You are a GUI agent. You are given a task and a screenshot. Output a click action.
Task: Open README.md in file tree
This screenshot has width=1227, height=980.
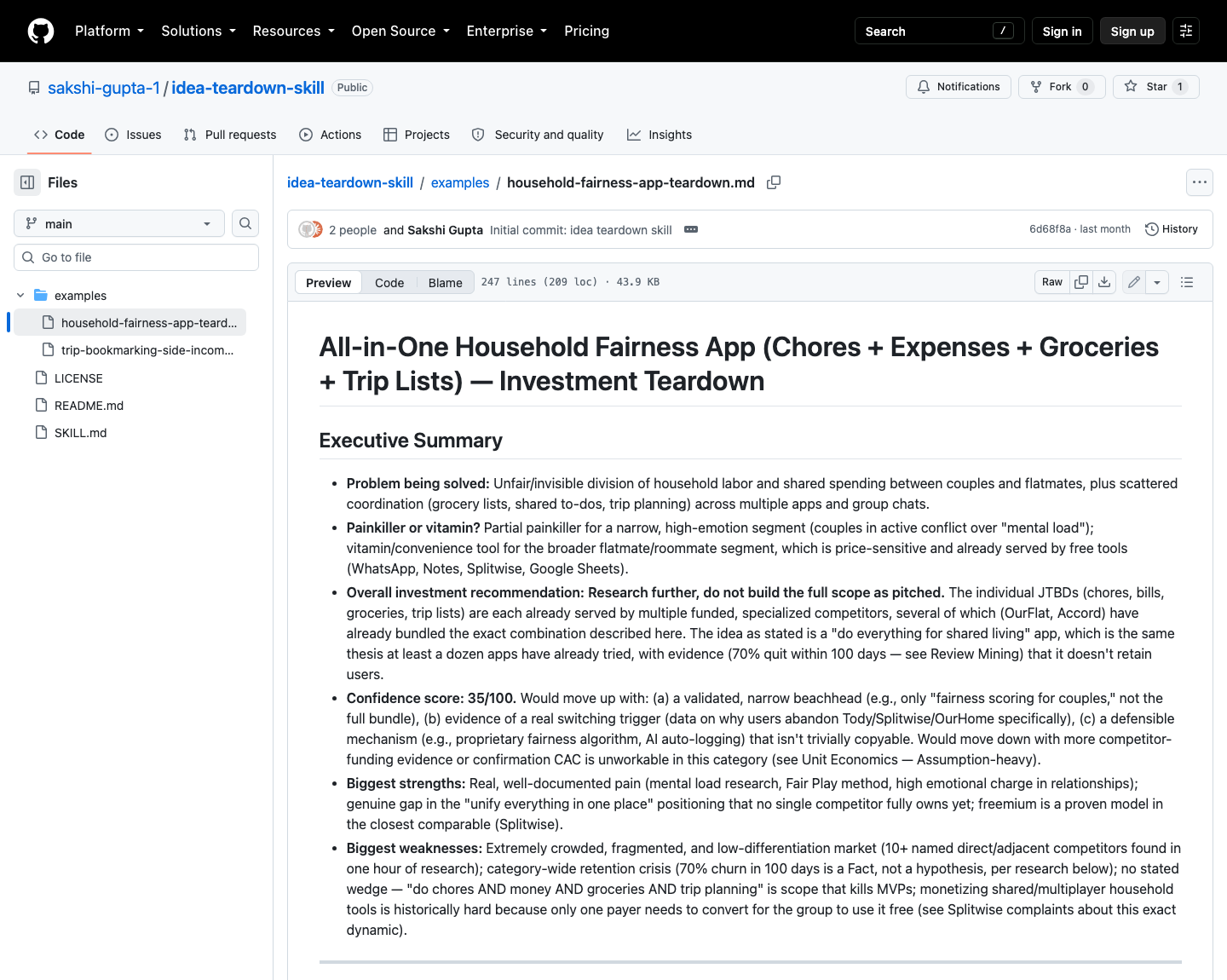(89, 406)
